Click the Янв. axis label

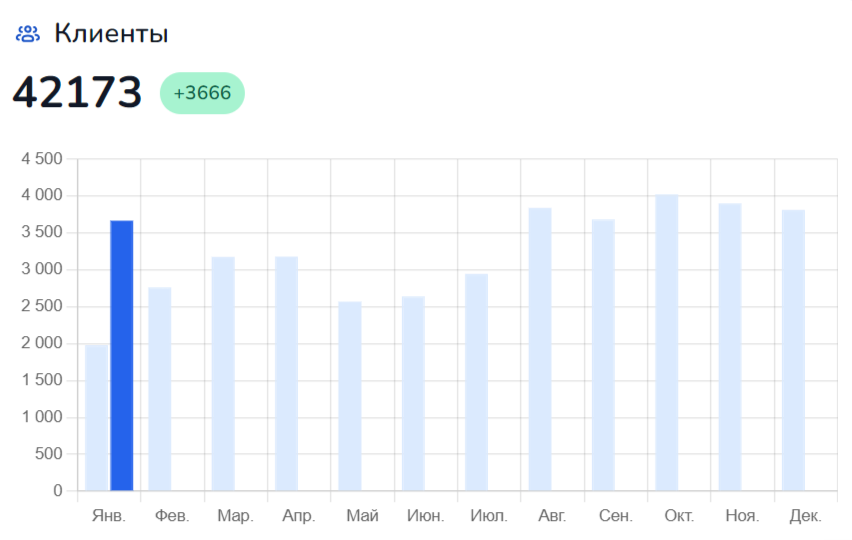[108, 517]
